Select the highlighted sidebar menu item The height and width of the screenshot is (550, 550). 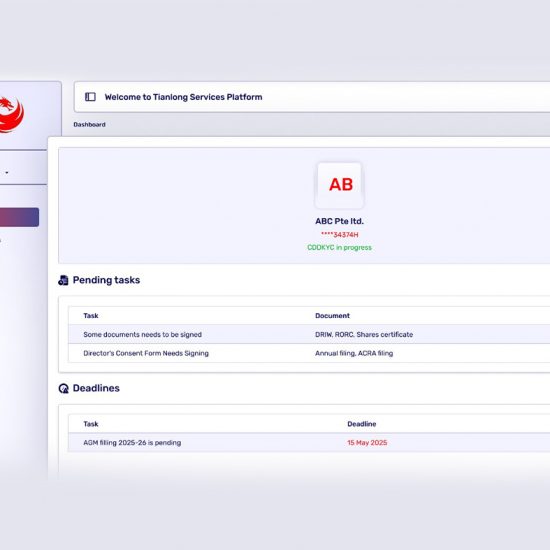(x=19, y=217)
